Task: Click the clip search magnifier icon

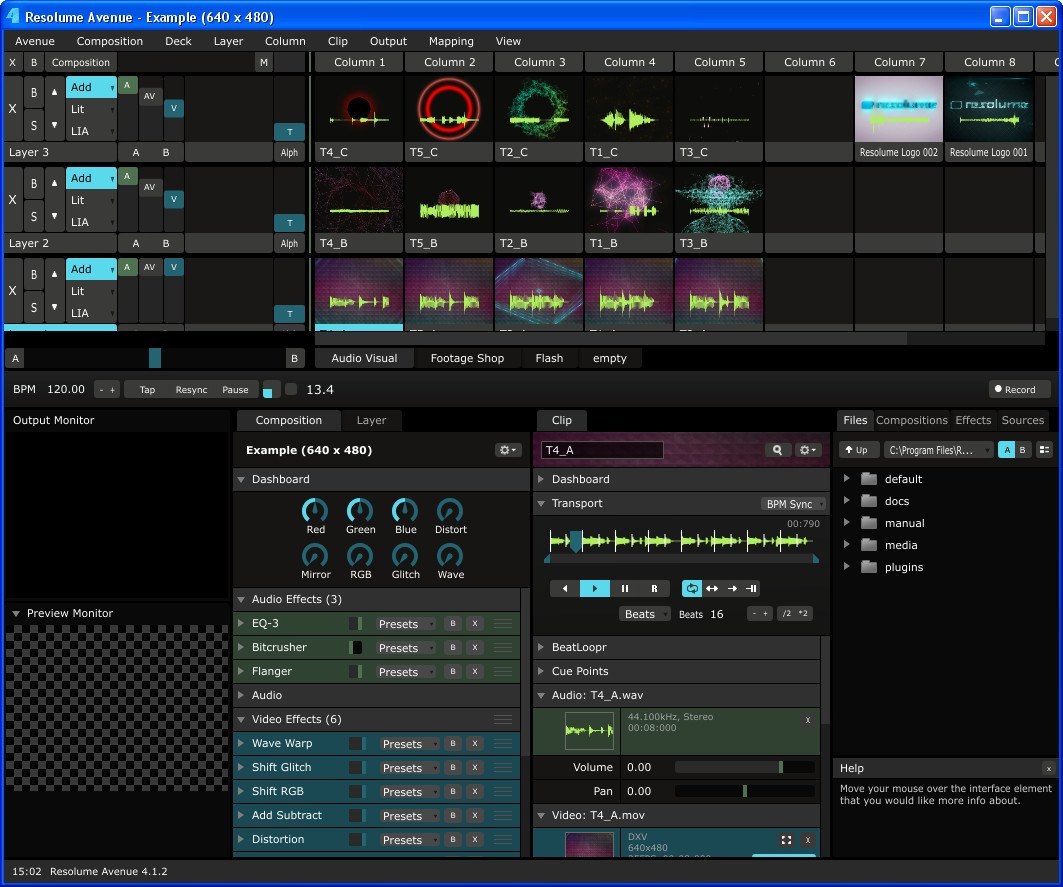Action: 778,450
